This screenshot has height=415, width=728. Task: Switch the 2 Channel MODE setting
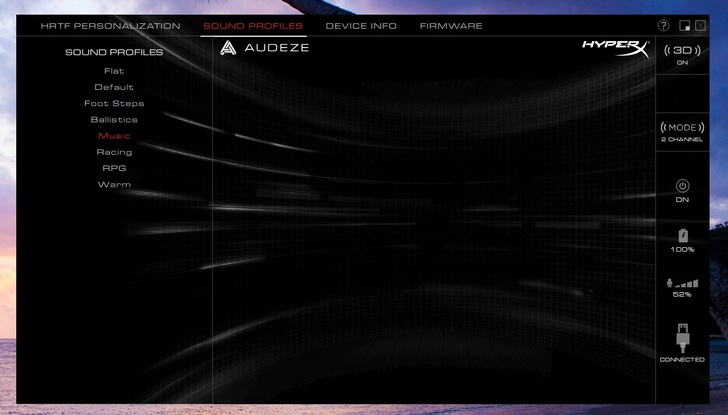[x=682, y=128]
